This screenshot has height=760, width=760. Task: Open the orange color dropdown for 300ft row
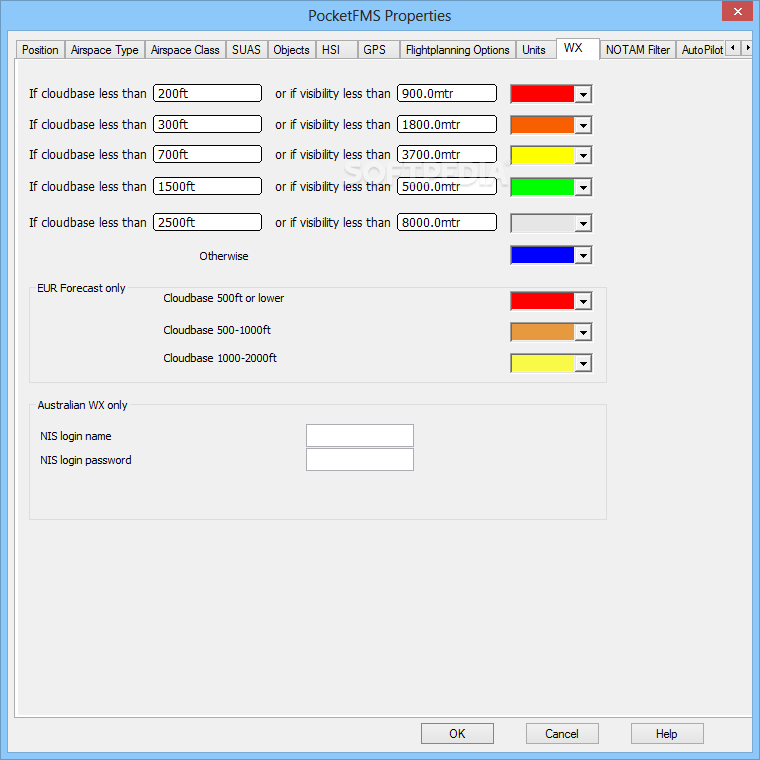click(x=583, y=125)
